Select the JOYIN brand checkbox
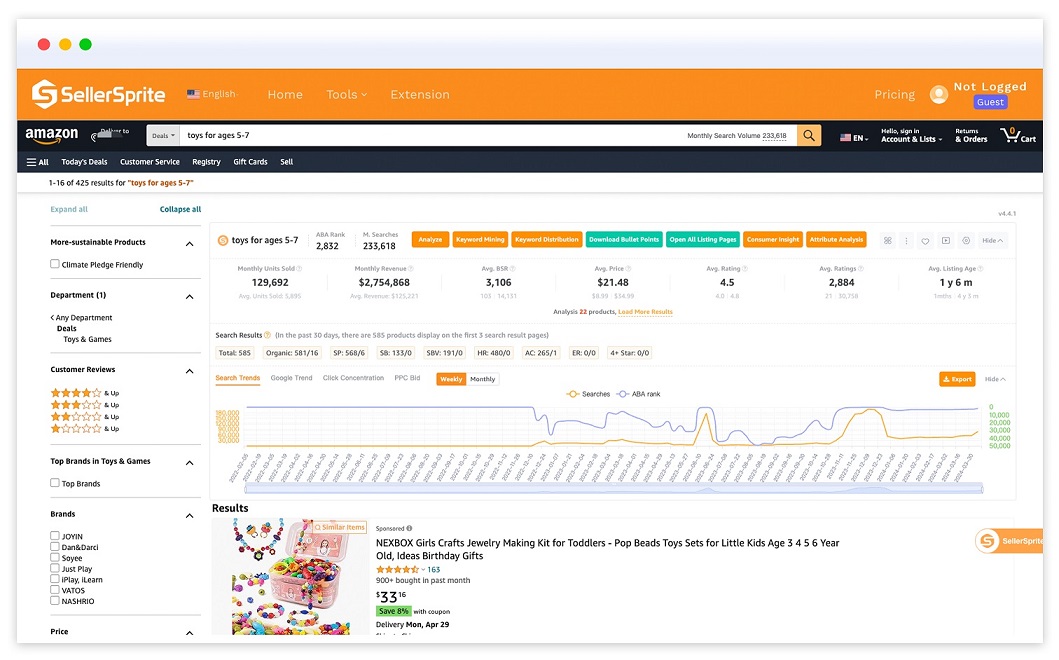The width and height of the screenshot is (1059, 660). (55, 536)
